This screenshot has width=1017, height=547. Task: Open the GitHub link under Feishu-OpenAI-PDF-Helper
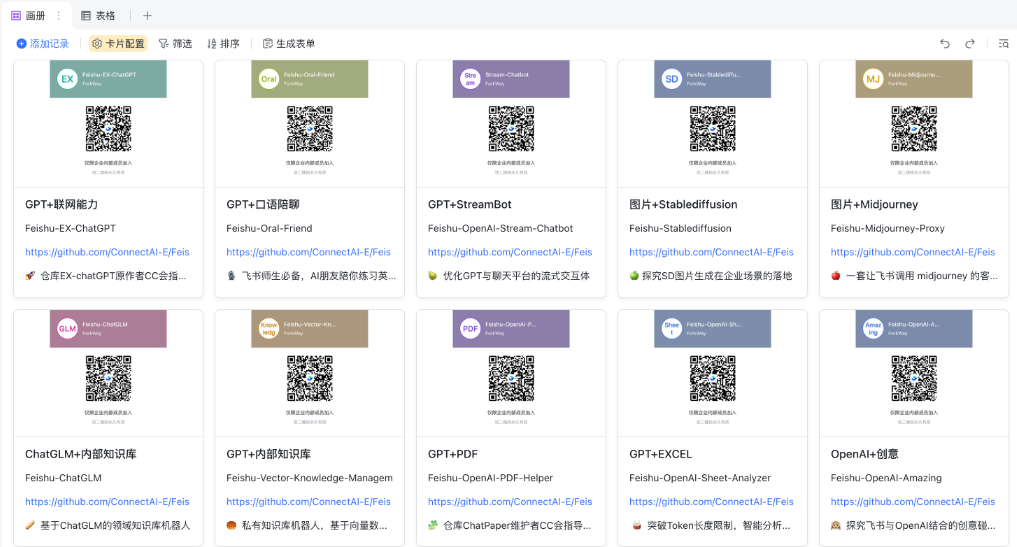point(510,502)
